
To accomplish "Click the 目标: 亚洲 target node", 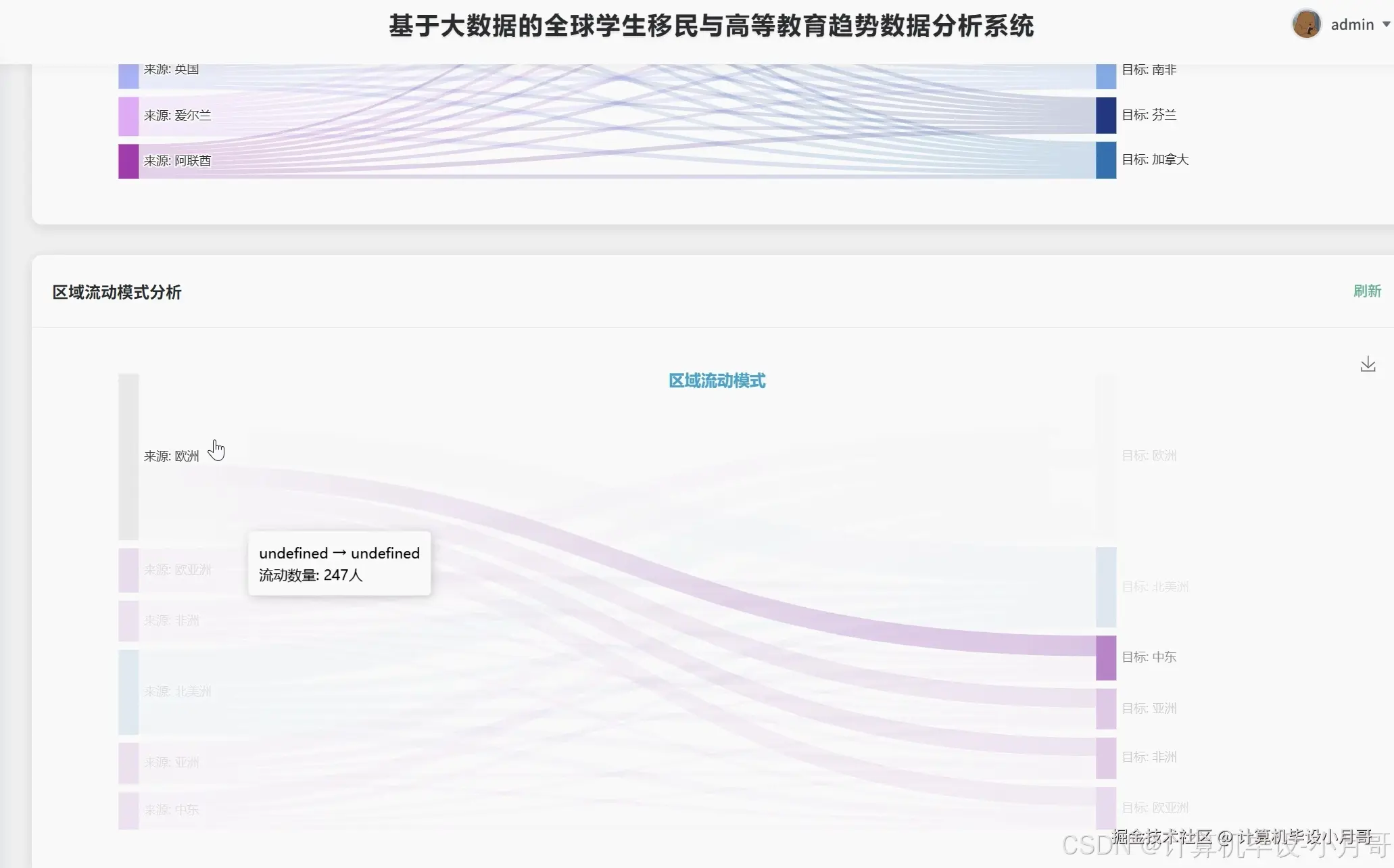I will coord(1106,708).
